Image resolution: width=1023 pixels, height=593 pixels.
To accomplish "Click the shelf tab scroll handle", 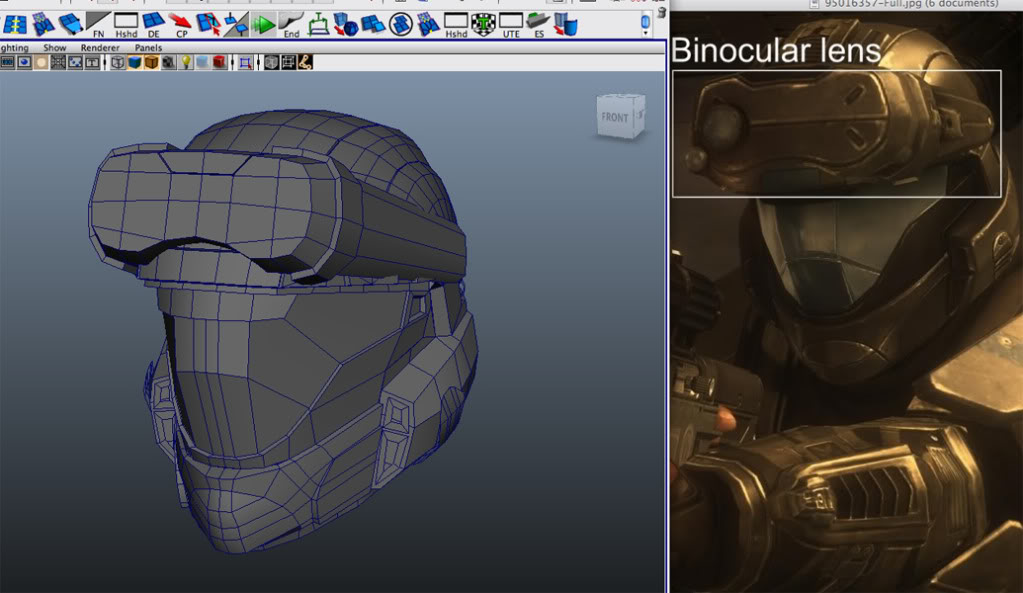I will [645, 22].
